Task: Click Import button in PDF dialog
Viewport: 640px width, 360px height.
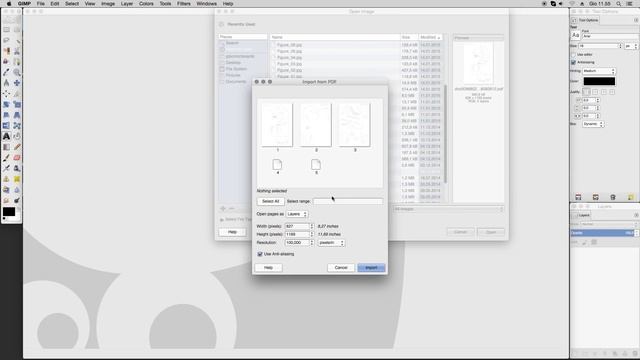Action: tap(371, 267)
